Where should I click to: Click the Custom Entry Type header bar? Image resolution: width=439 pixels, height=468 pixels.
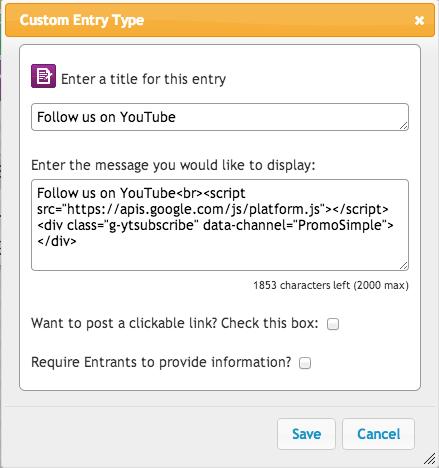[x=220, y=20]
